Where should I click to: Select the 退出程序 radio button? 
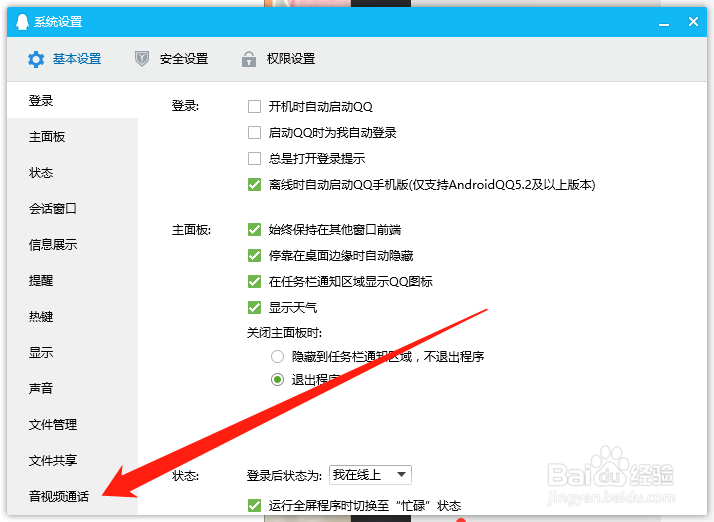277,379
